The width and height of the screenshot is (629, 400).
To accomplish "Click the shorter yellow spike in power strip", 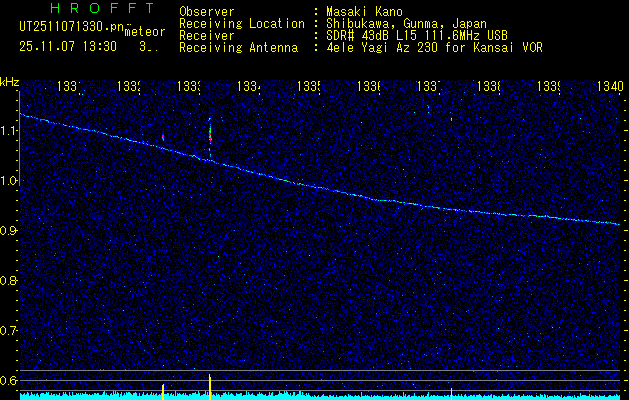I will pos(162,390).
